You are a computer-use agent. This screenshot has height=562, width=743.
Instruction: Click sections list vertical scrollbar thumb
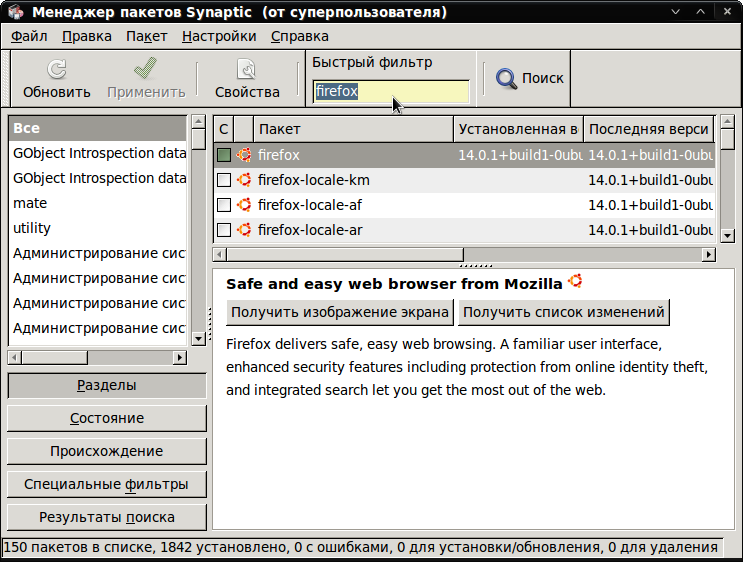click(x=199, y=139)
